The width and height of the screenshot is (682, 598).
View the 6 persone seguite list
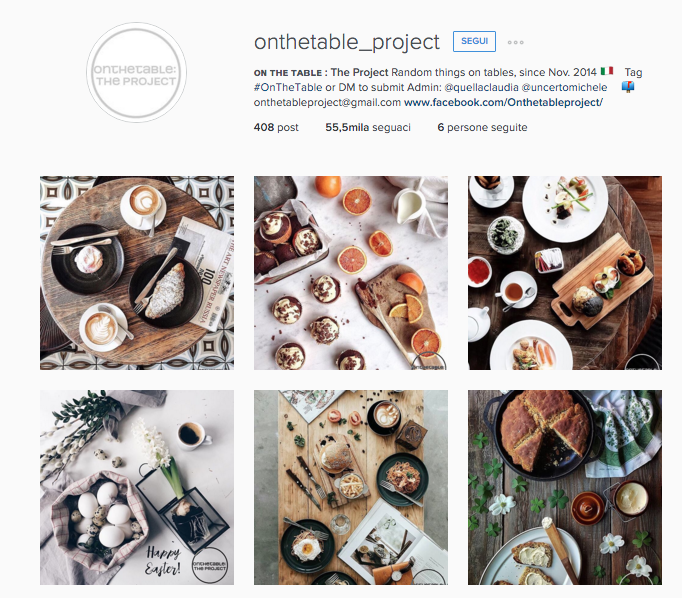point(482,127)
